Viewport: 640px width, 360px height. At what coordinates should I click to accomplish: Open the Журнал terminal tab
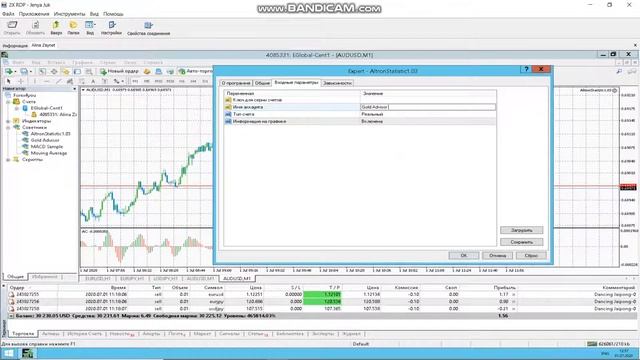[351, 334]
